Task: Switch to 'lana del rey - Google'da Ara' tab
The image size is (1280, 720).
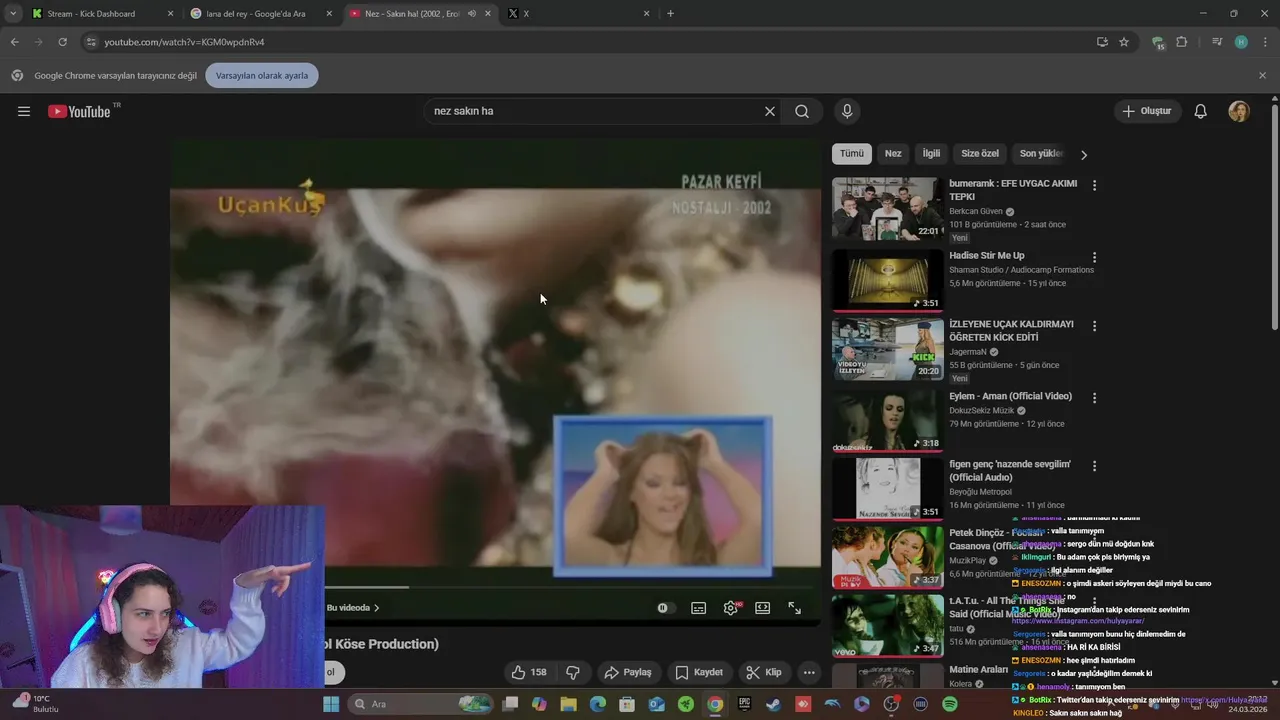Action: coord(262,13)
